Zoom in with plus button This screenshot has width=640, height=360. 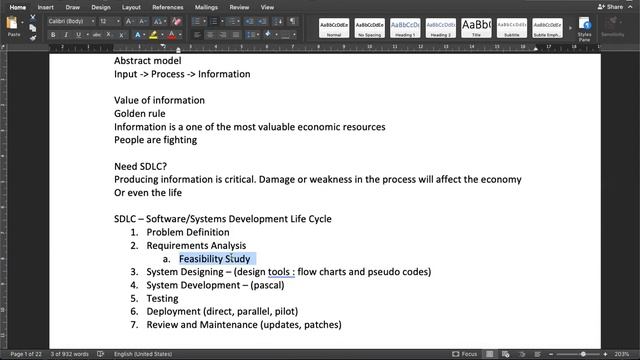click(605, 354)
